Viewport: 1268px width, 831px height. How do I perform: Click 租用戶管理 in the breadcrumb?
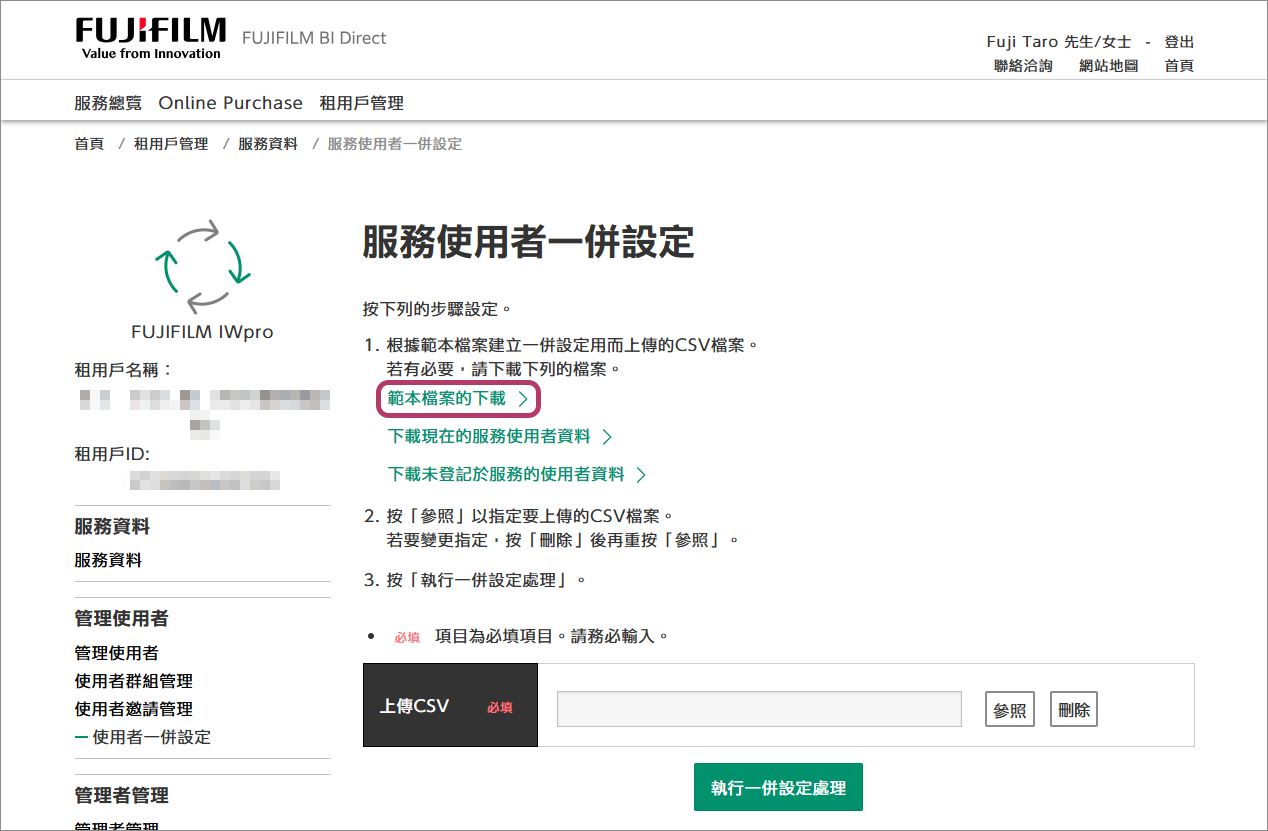coord(171,144)
